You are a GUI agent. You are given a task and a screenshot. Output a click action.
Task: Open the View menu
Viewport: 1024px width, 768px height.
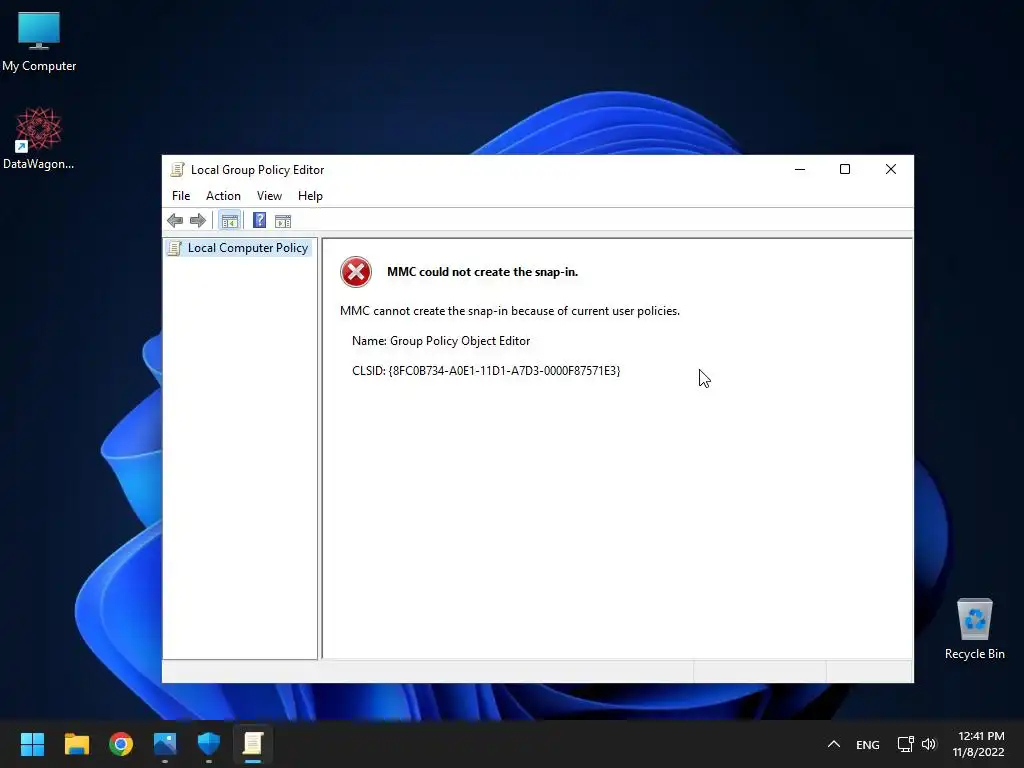(x=269, y=196)
